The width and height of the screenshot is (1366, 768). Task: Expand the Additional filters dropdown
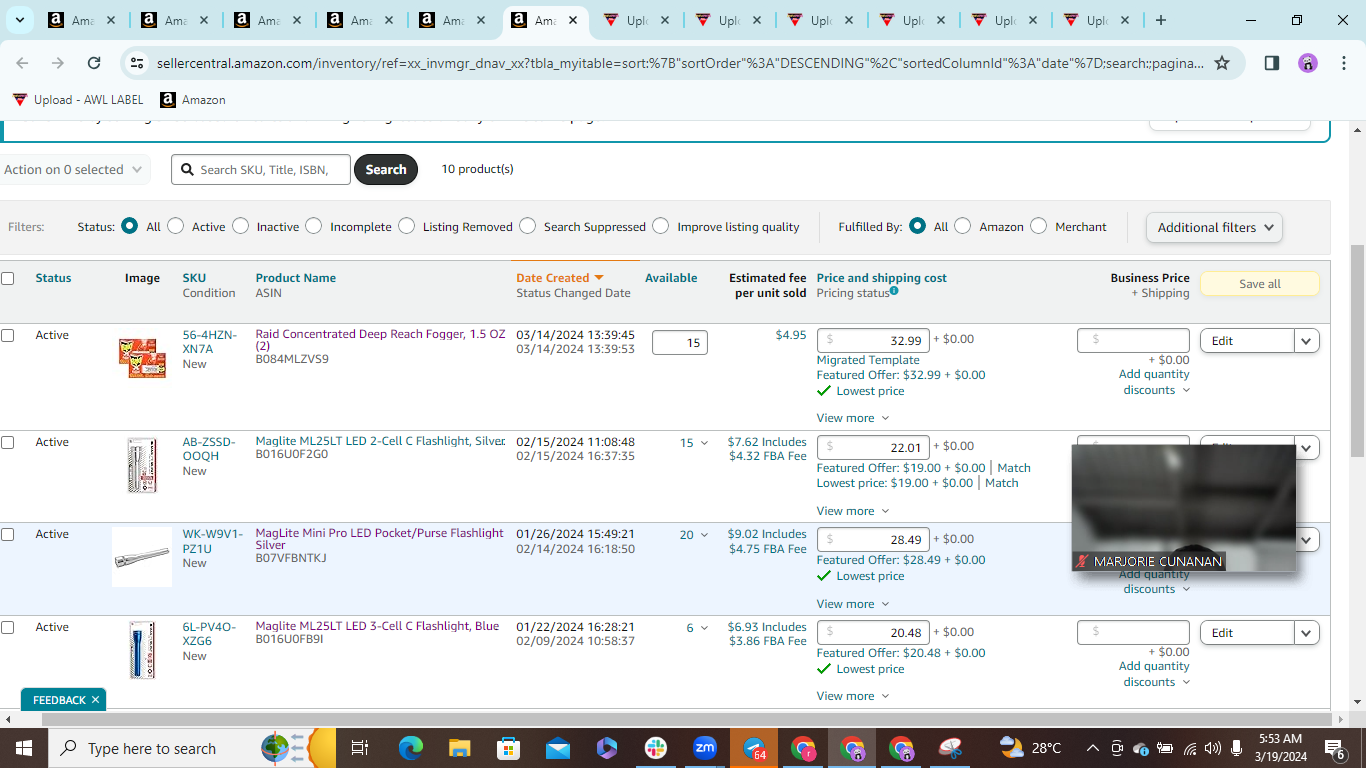click(x=1214, y=227)
